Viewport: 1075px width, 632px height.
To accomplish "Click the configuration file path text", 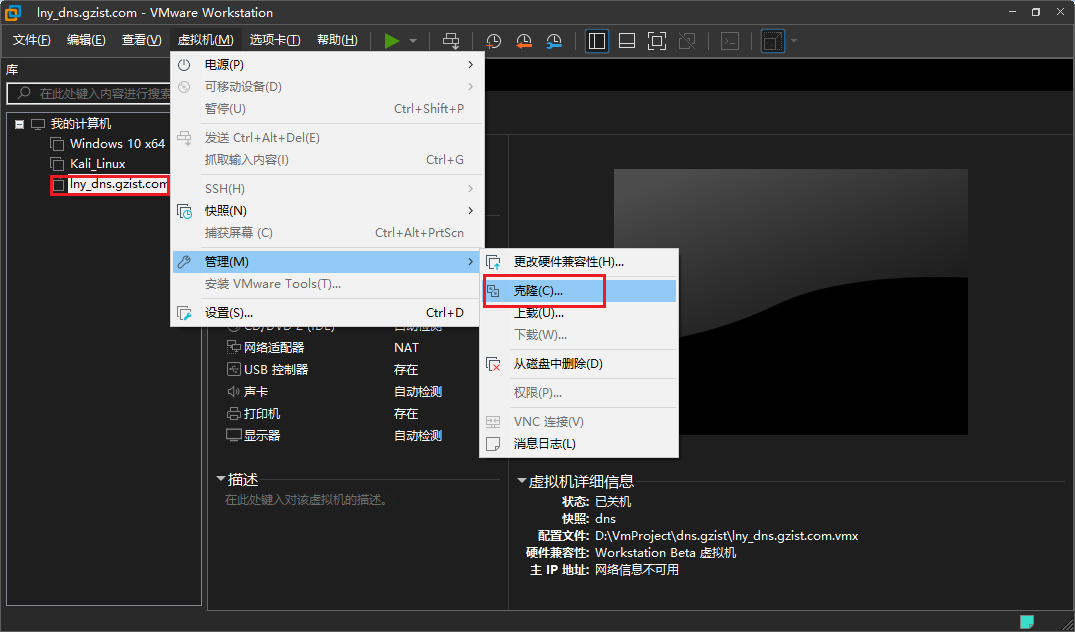I will (x=727, y=535).
